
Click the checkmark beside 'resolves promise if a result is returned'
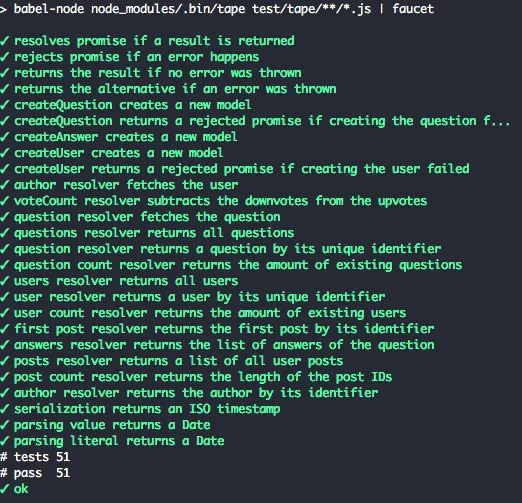point(5,41)
